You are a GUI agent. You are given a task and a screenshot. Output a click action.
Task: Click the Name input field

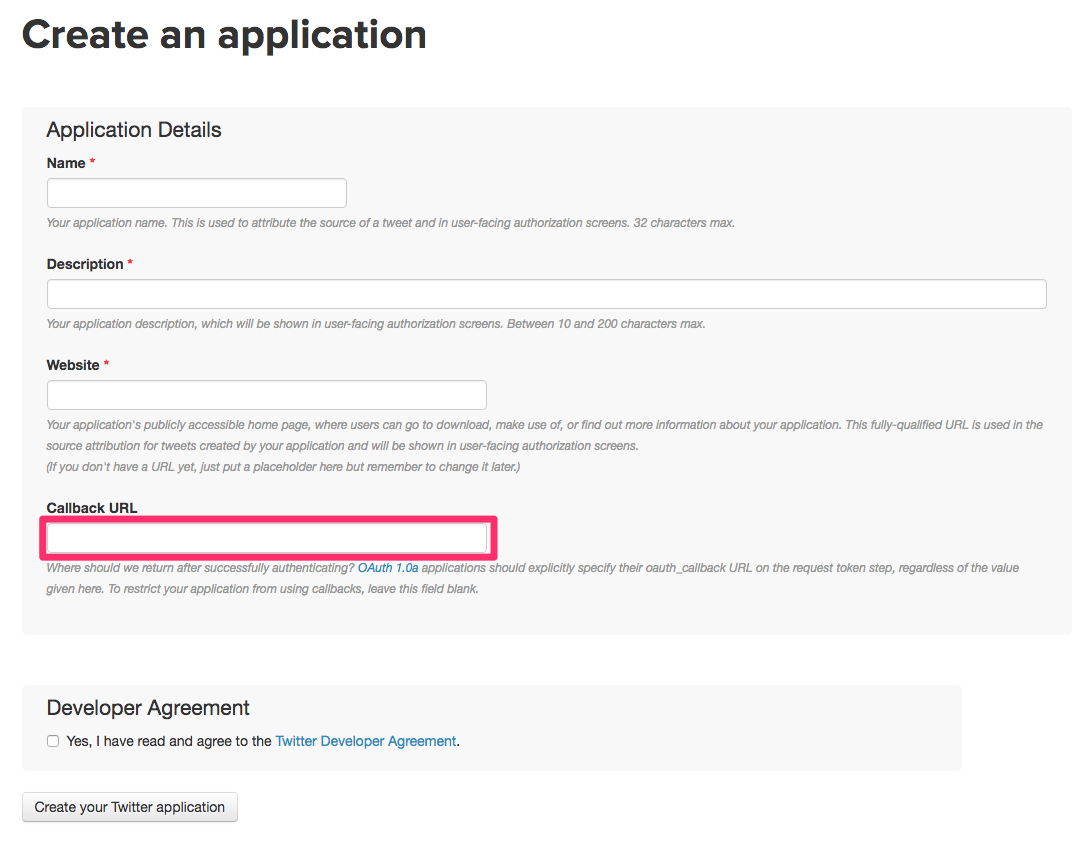(196, 193)
